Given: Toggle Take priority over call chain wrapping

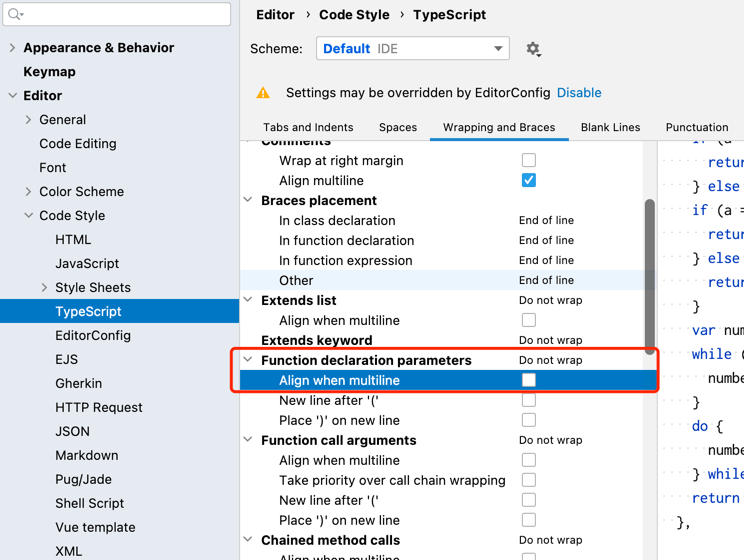Looking at the screenshot, I should click(529, 480).
